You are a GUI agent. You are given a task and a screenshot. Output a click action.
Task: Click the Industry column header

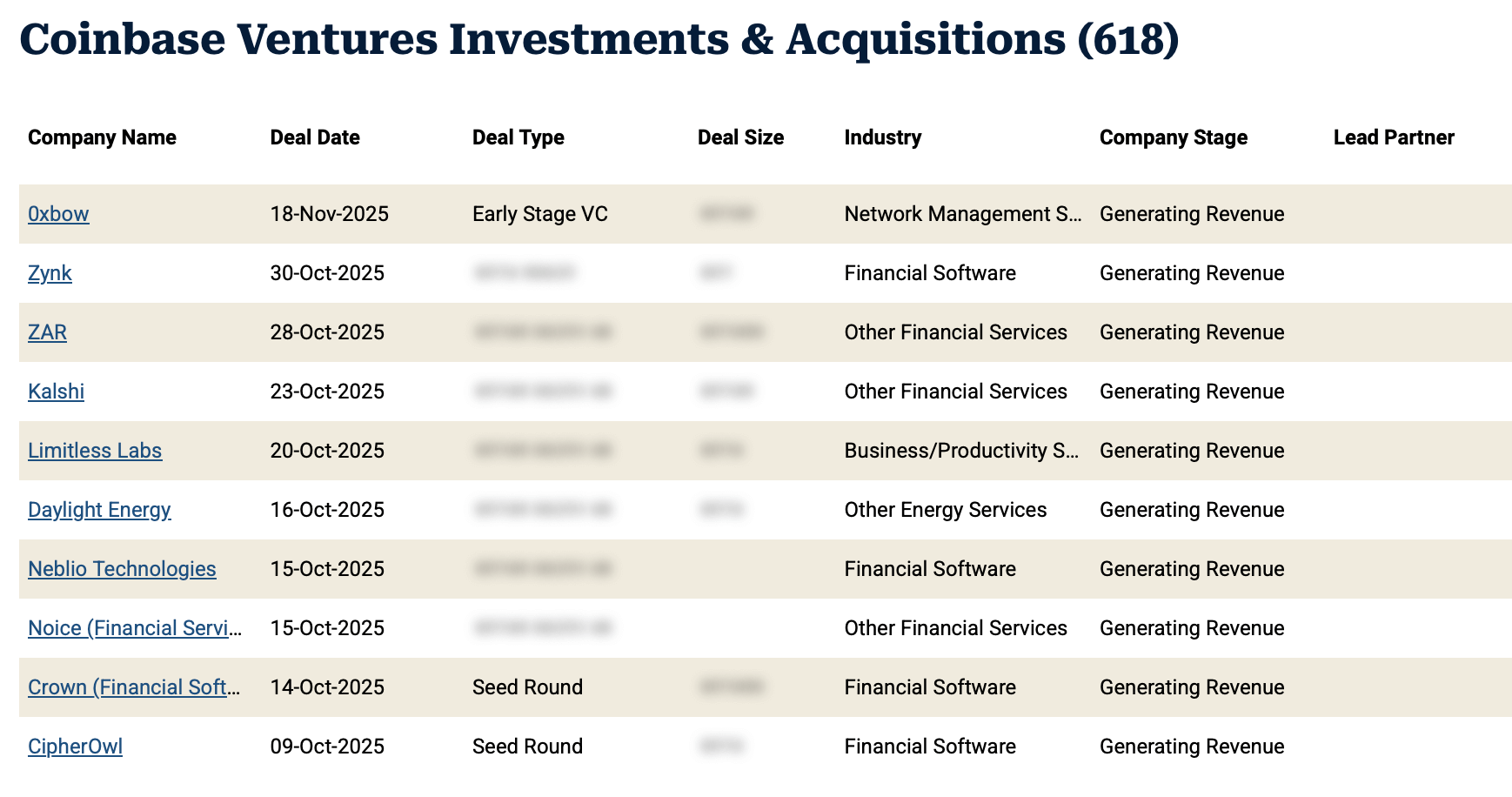tap(882, 137)
